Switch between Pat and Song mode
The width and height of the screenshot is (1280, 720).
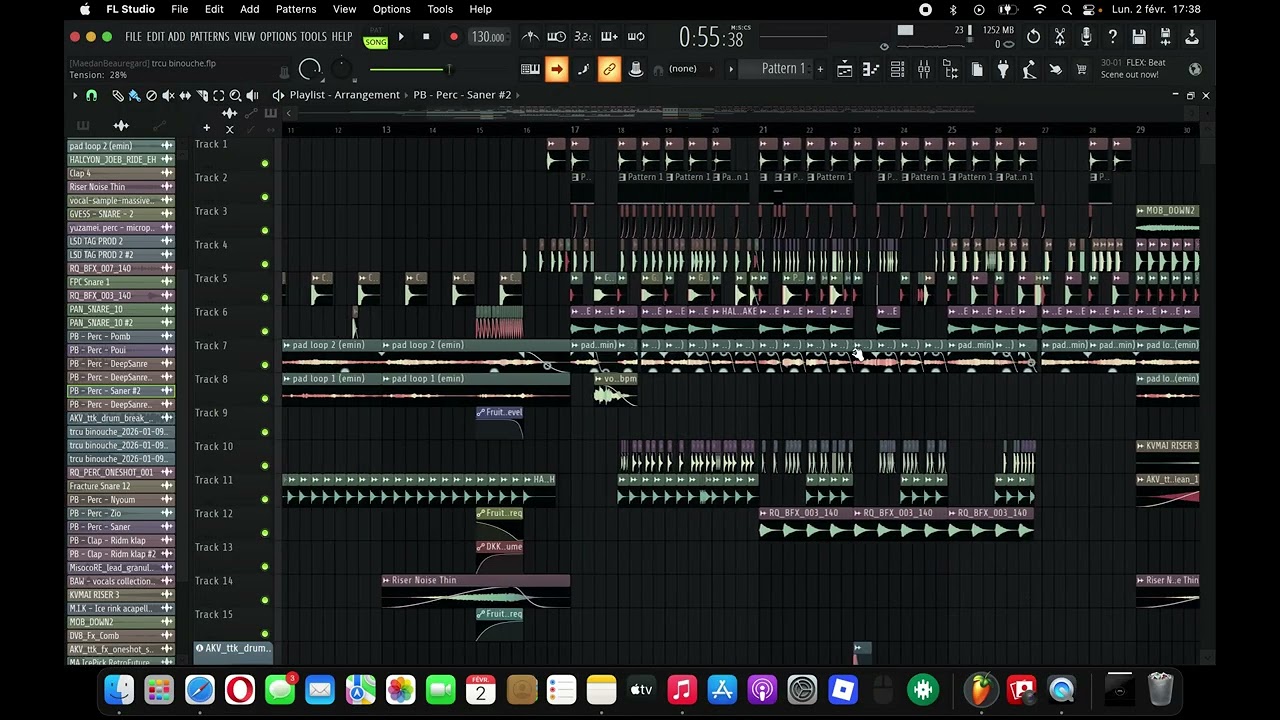376,38
